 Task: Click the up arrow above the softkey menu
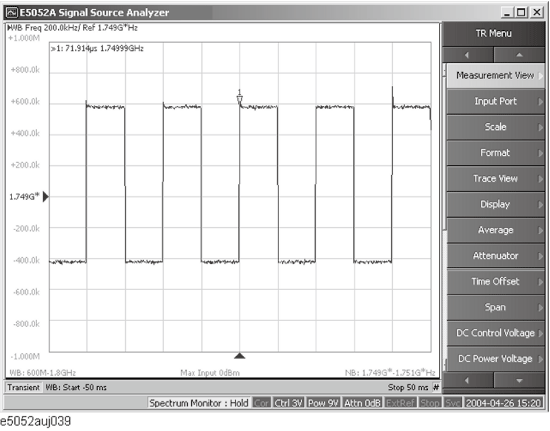tap(519, 55)
